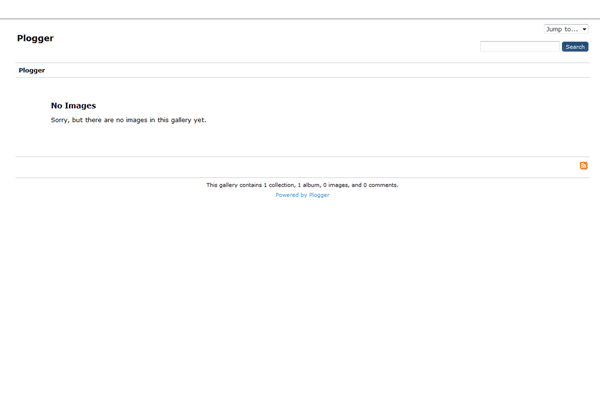
Task: Subscribe via the RSS icon above the footer
Action: pyautogui.click(x=584, y=165)
